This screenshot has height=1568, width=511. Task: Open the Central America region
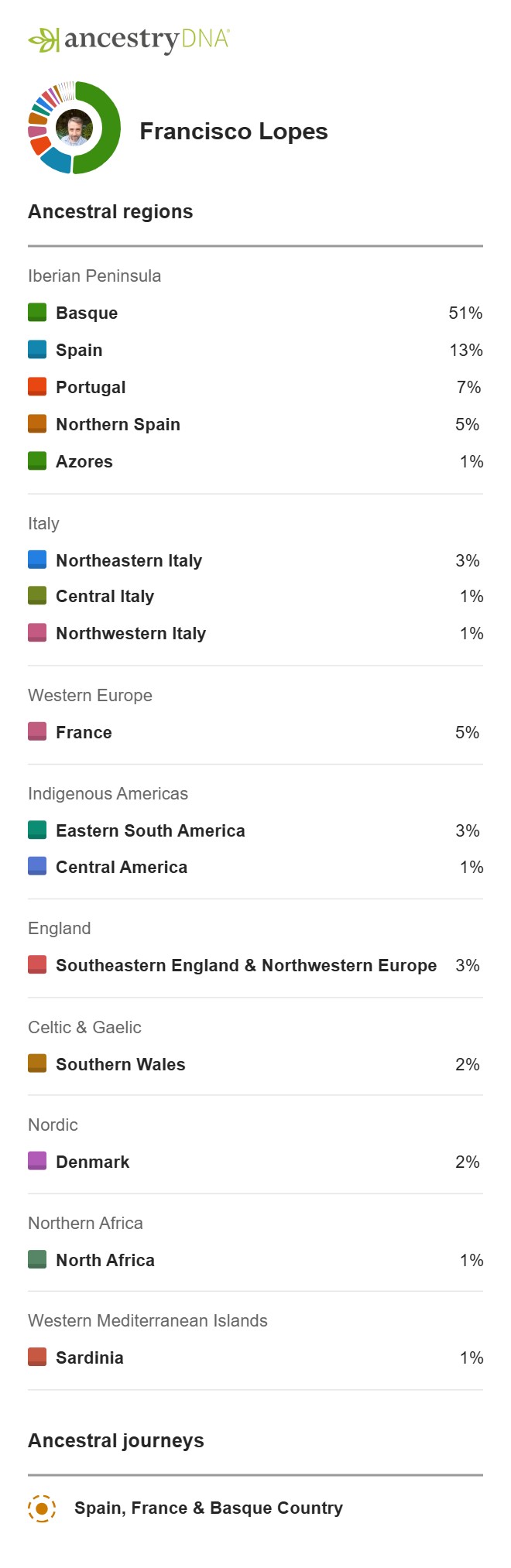[122, 868]
